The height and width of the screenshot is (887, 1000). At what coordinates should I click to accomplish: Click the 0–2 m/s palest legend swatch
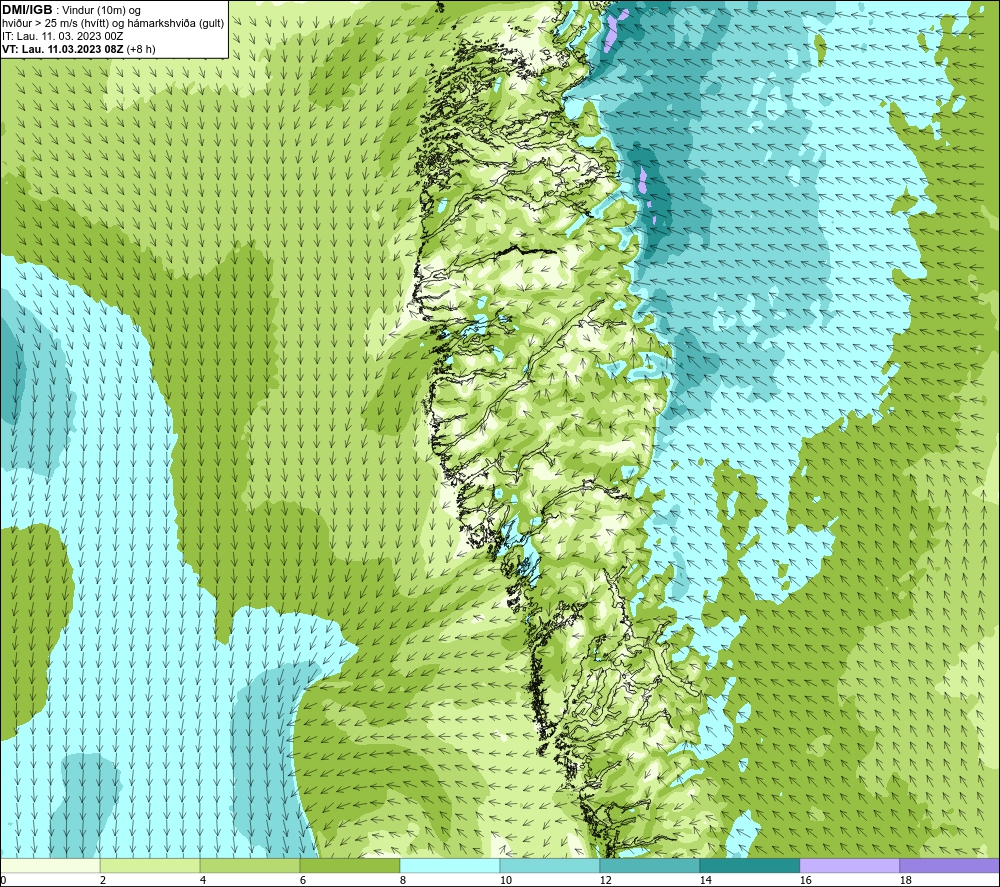(x=50, y=865)
